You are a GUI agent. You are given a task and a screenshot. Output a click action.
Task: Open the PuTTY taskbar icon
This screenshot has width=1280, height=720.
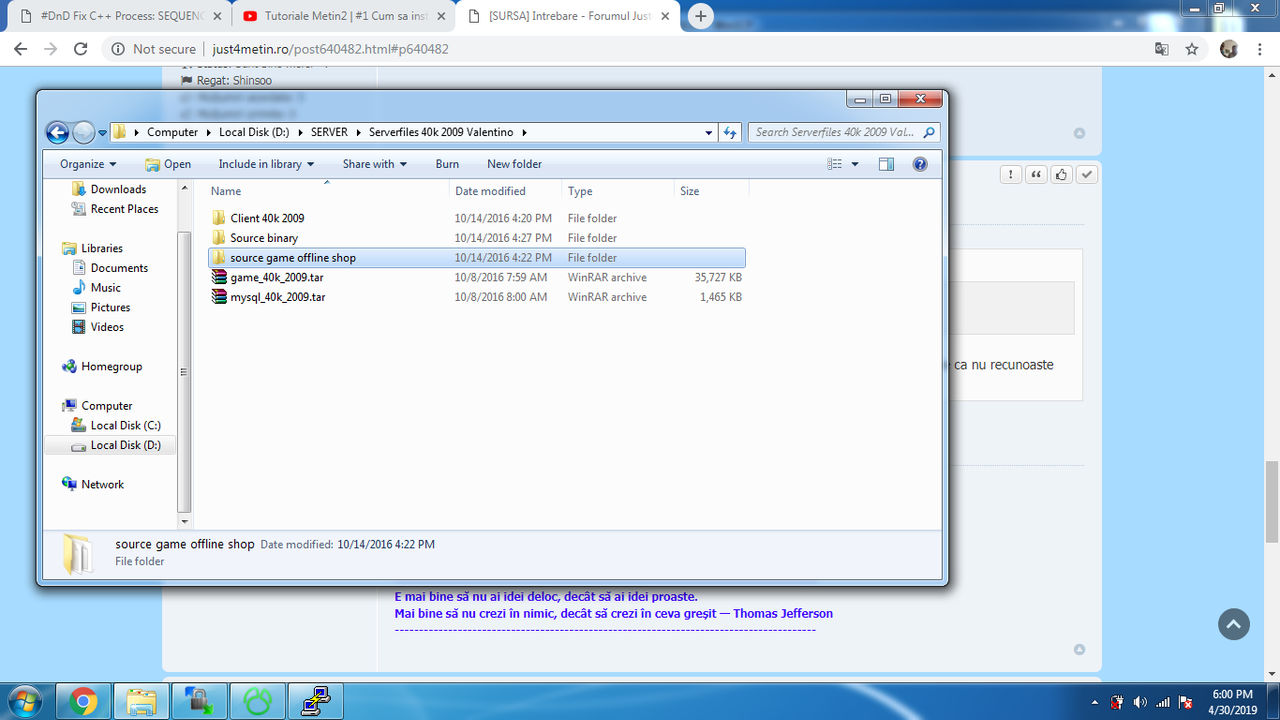tap(316, 702)
